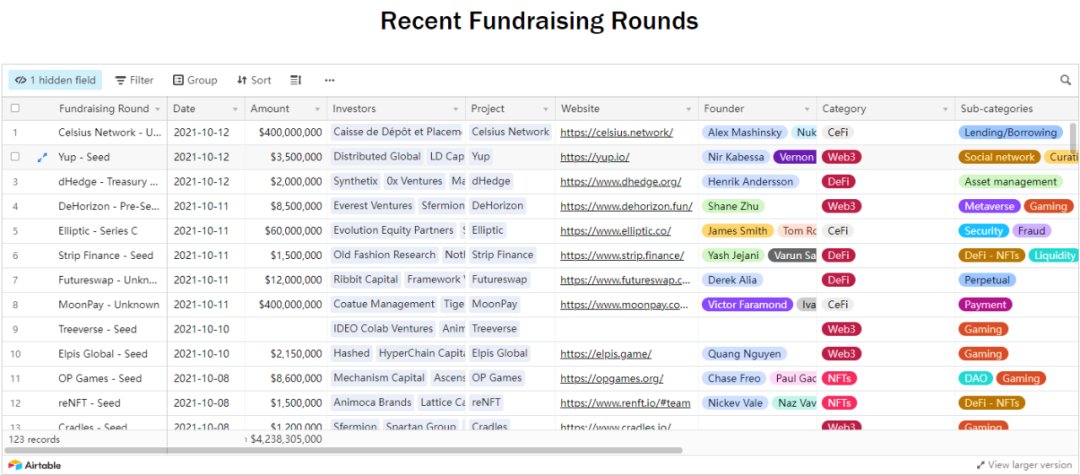Click the Alex Mashinsky founder tag

(744, 132)
